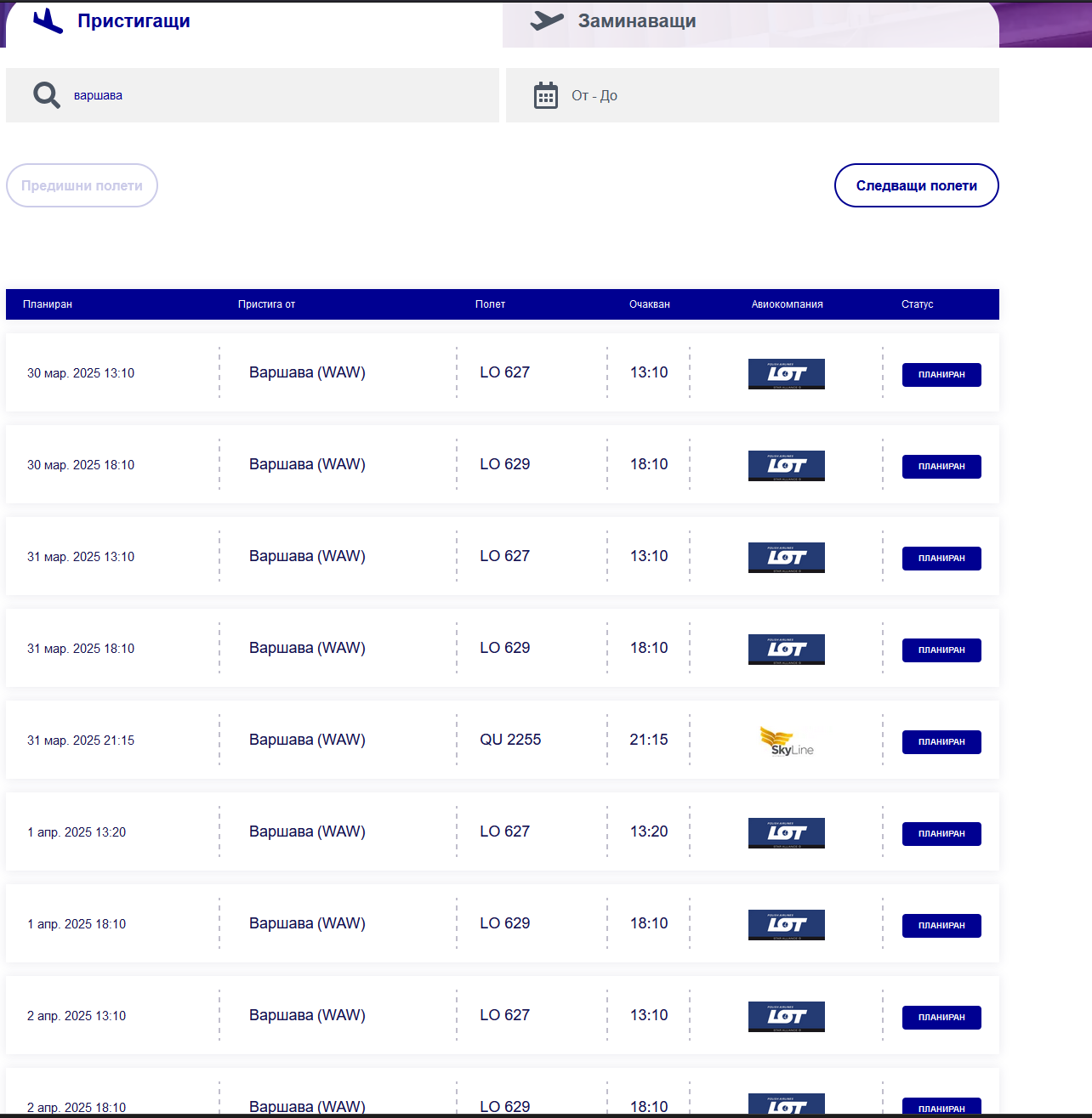Click the arriving plane icon
Viewport: 1092px width, 1118px height.
(x=48, y=21)
